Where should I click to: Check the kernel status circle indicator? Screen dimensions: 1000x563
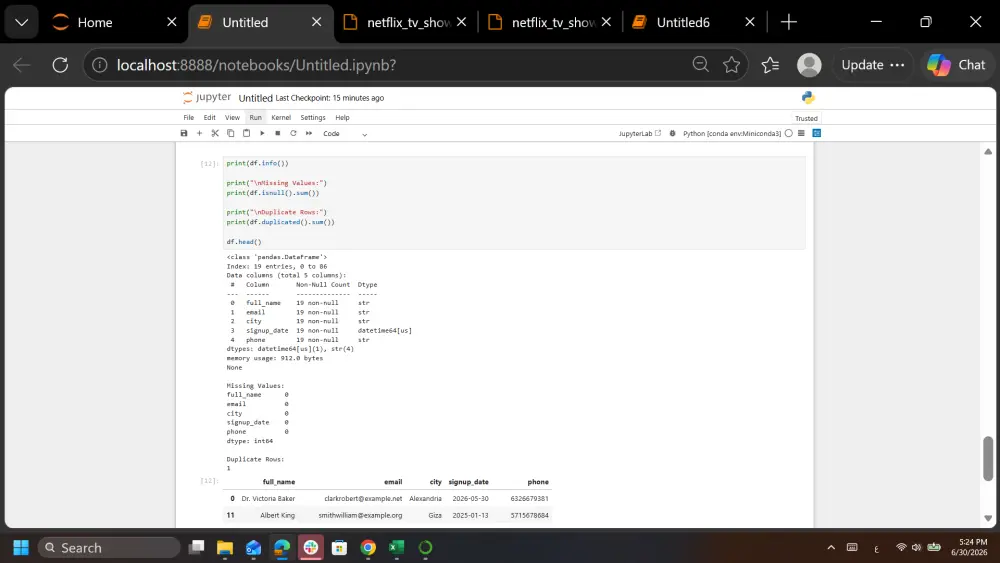tap(789, 133)
